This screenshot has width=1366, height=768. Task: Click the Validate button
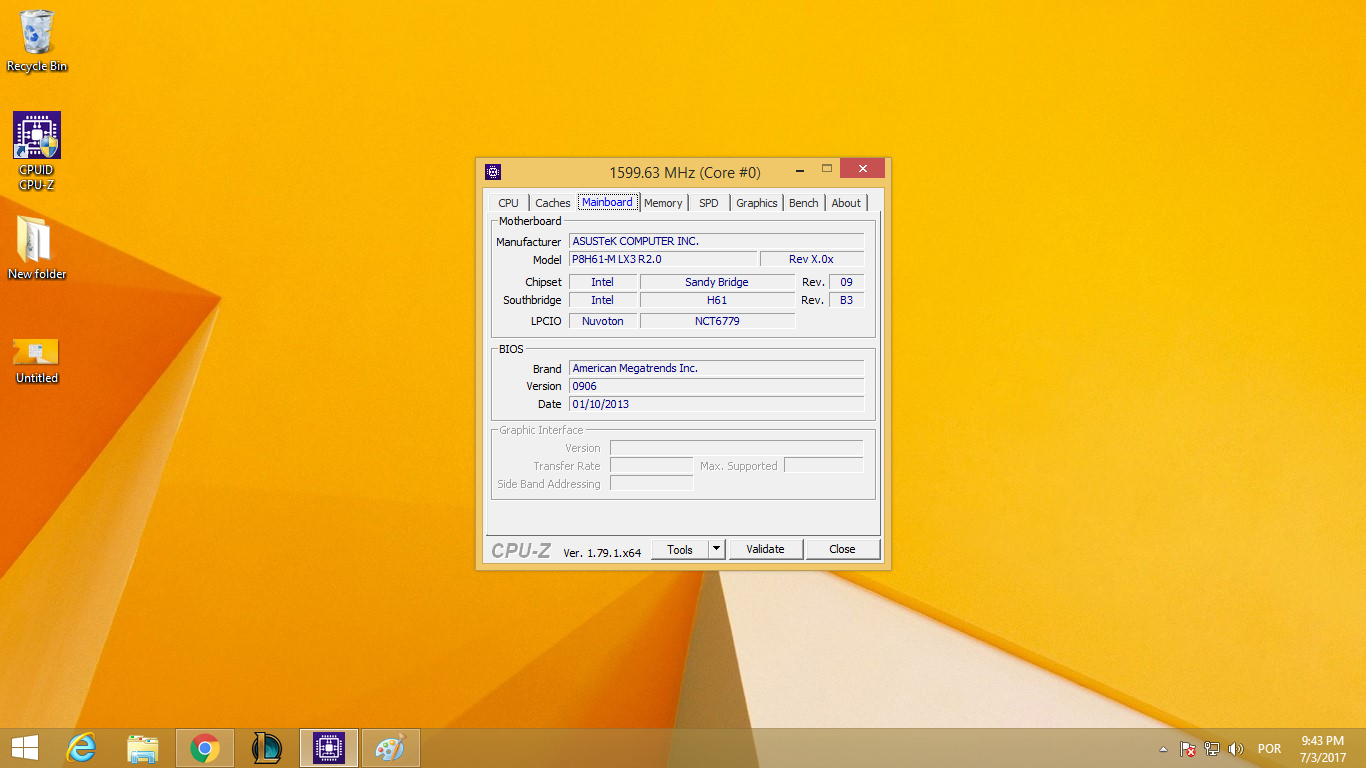pyautogui.click(x=766, y=549)
